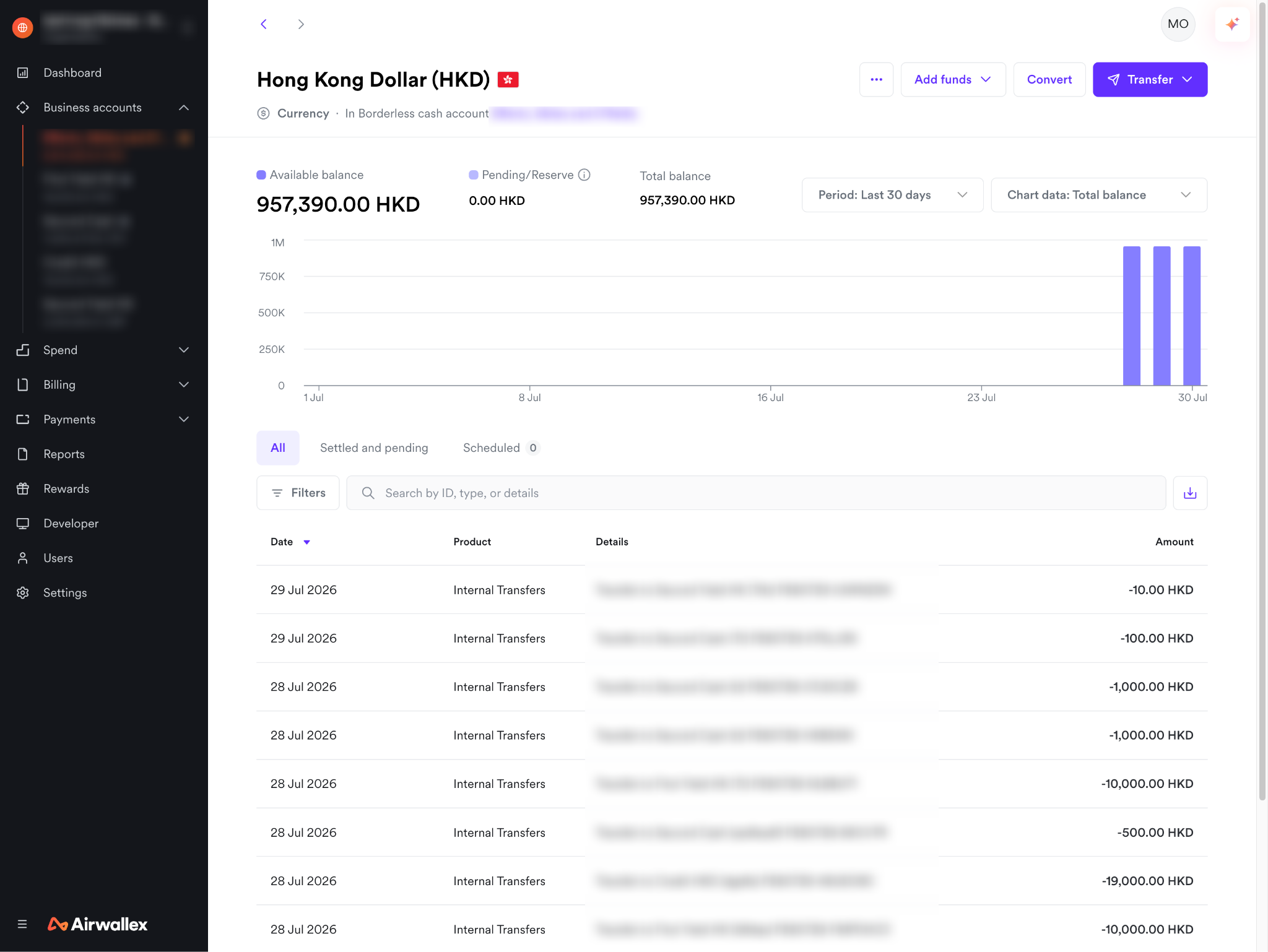Click the Business accounts diamond icon
The height and width of the screenshot is (952, 1268).
tap(23, 108)
